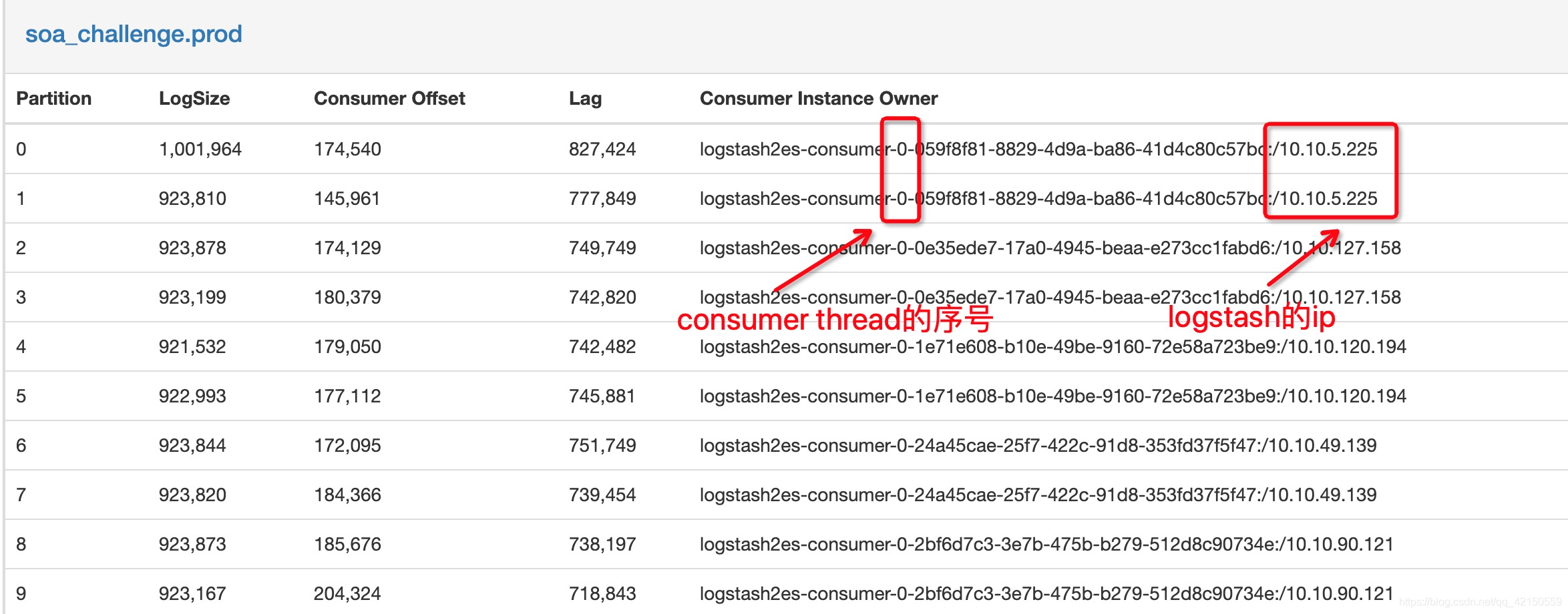Click the Lag column header
The image size is (1568, 614).
point(585,99)
